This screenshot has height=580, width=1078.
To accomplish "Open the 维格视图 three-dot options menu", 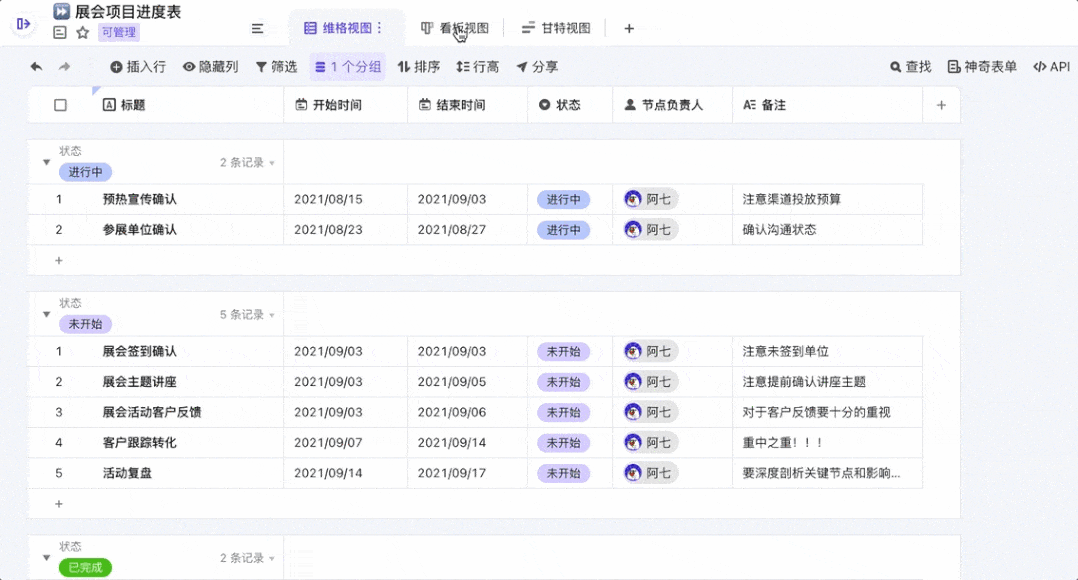I will click(379, 28).
